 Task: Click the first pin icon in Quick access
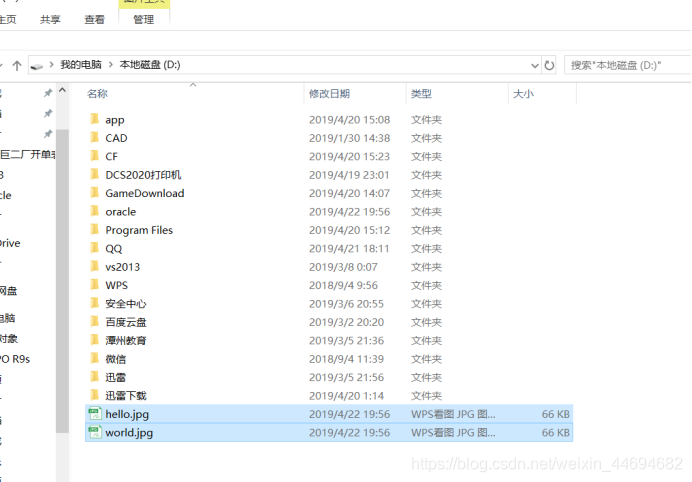(x=48, y=93)
